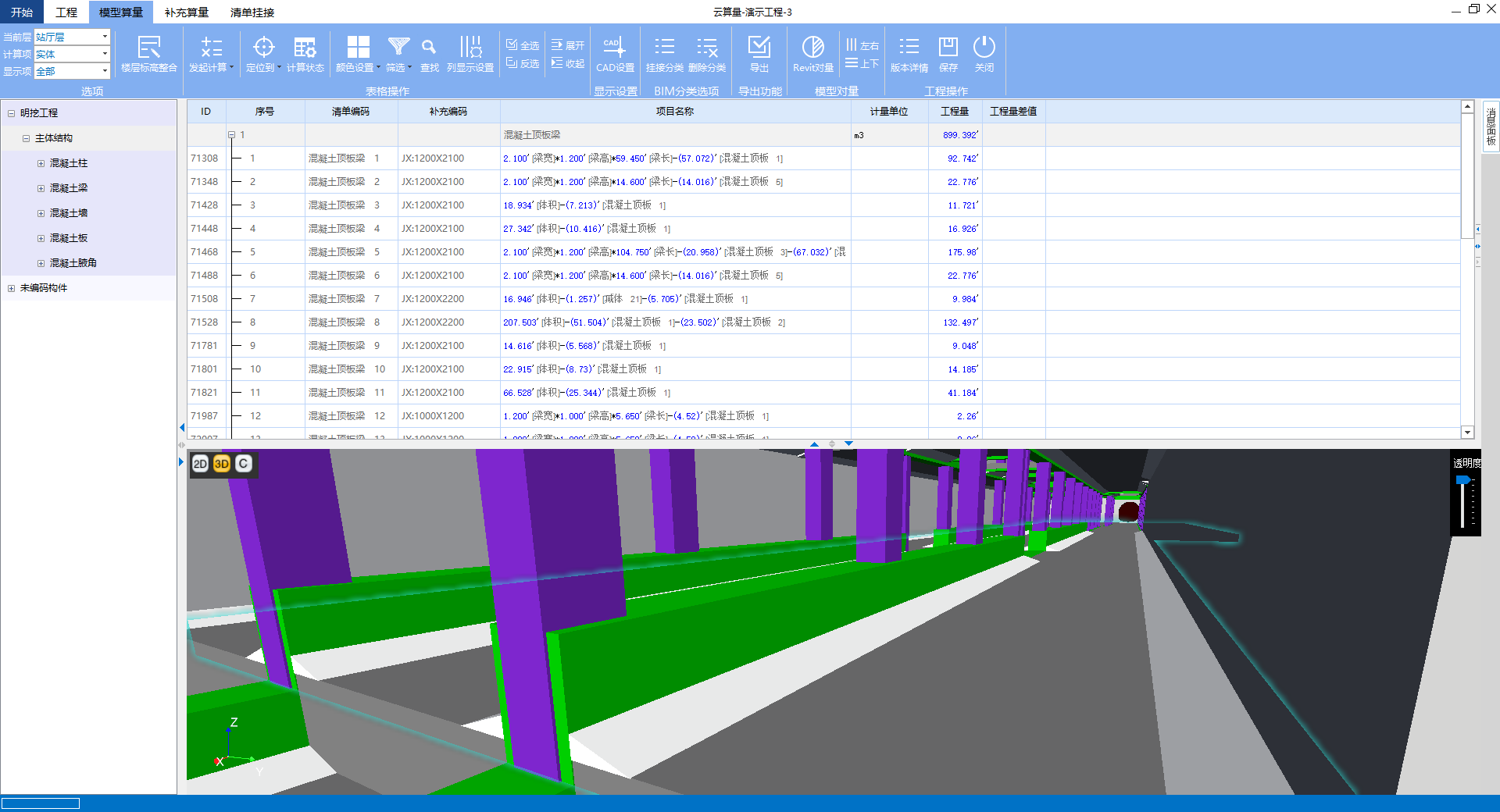Click the 展开 expand button
This screenshot has height=812, width=1500.
(x=568, y=45)
